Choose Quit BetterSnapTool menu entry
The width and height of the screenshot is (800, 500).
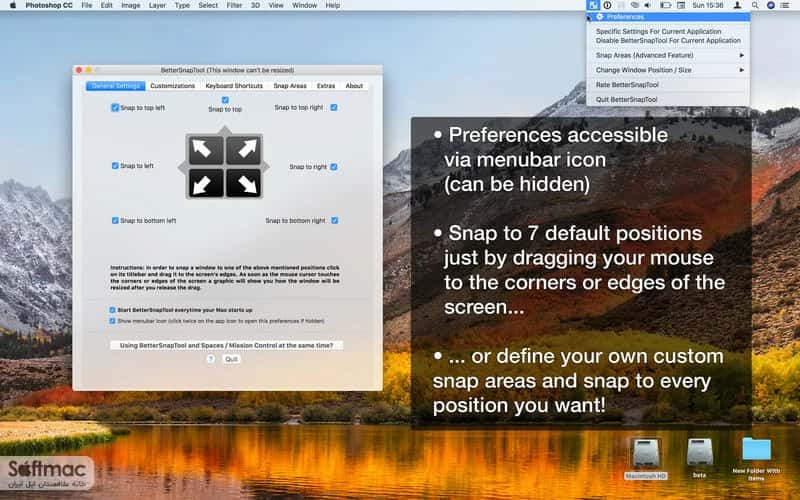pyautogui.click(x=668, y=99)
